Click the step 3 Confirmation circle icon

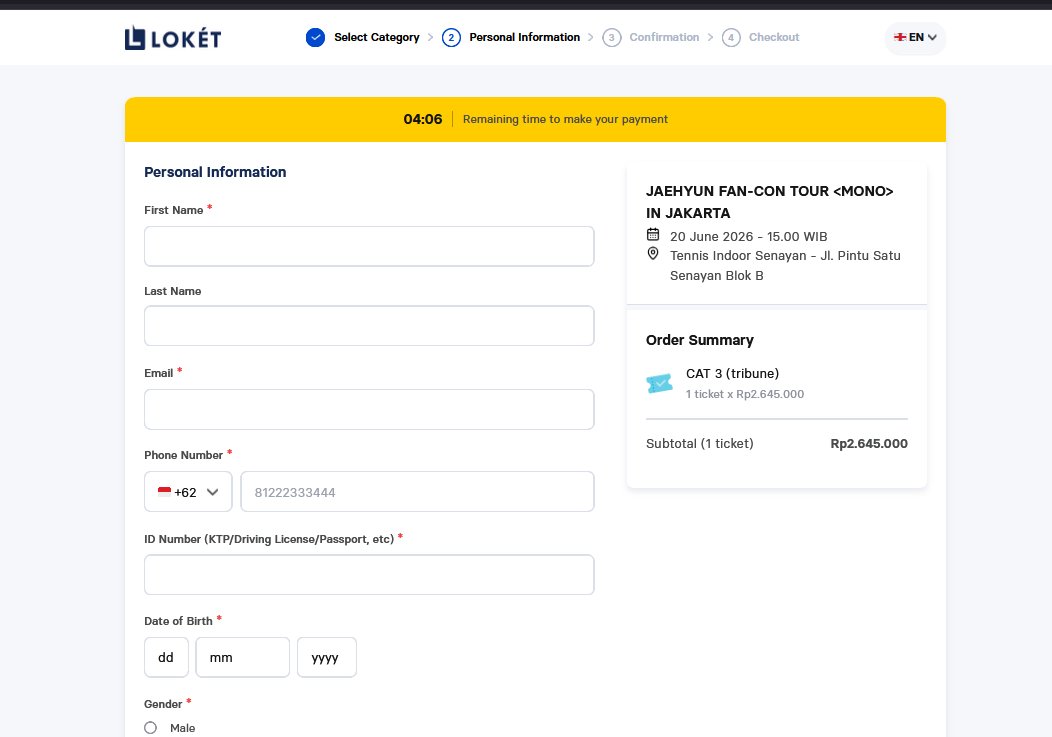pos(611,38)
